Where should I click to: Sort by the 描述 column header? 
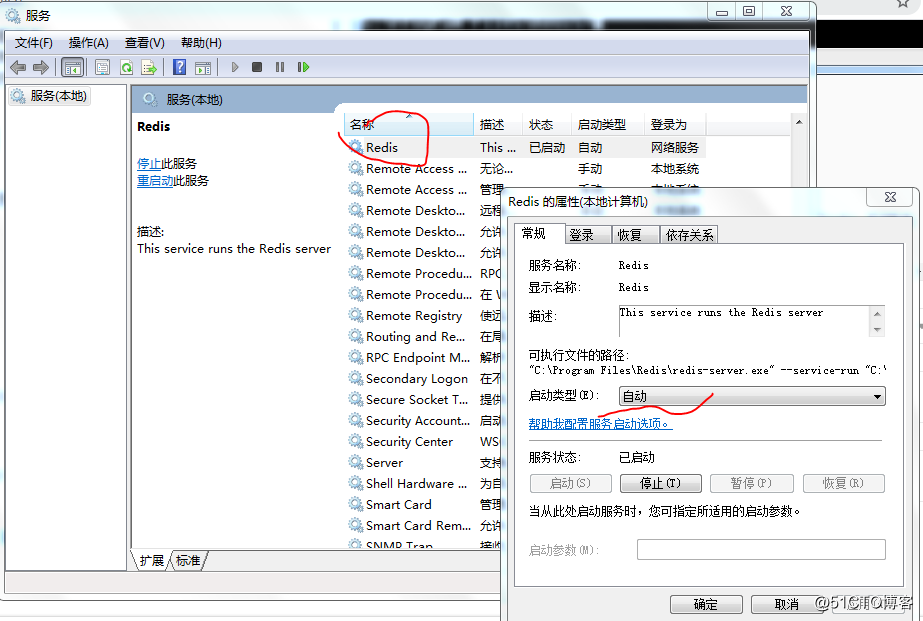click(x=497, y=124)
